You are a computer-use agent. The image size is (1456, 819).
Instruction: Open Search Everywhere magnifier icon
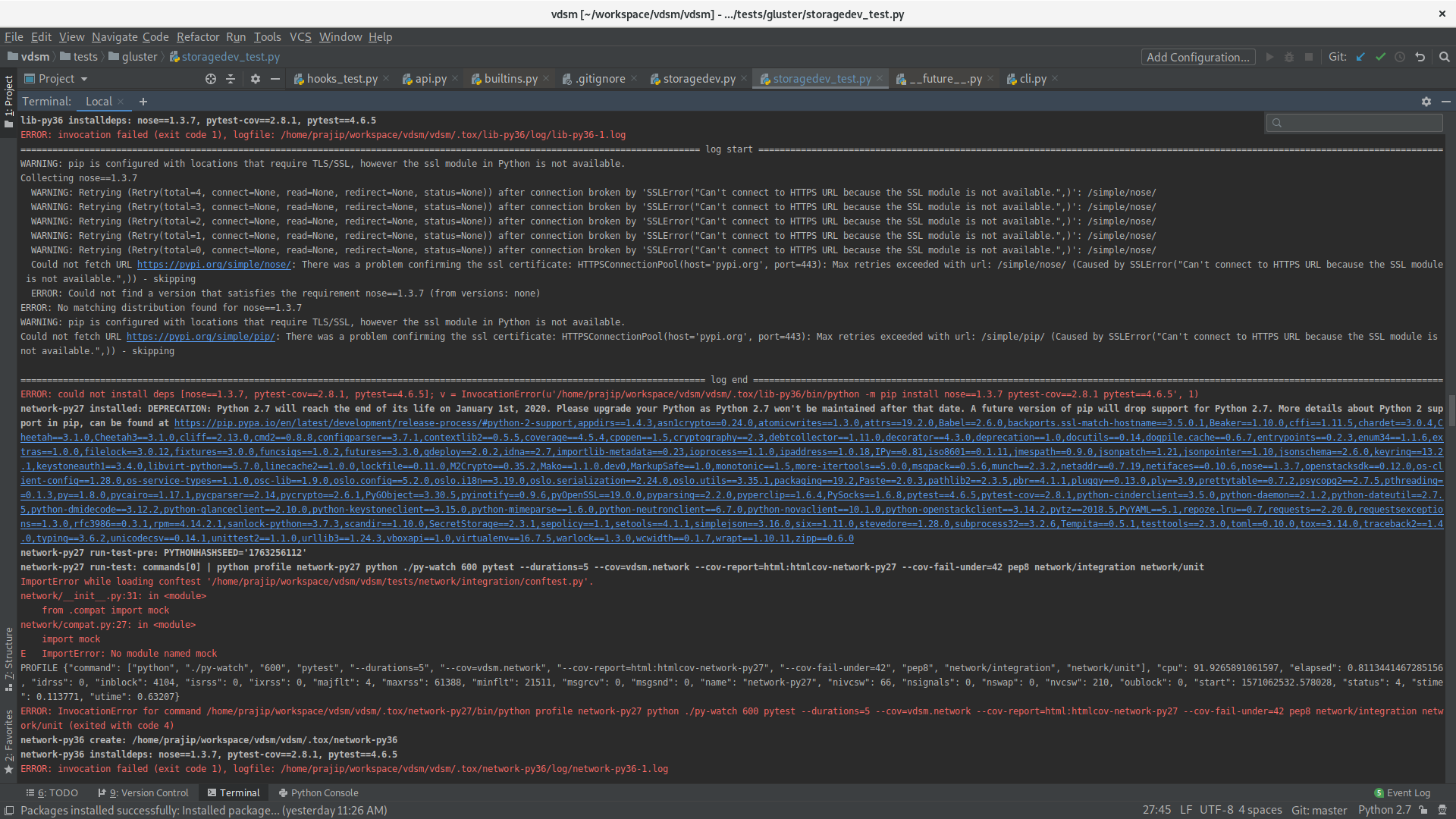[x=1444, y=57]
